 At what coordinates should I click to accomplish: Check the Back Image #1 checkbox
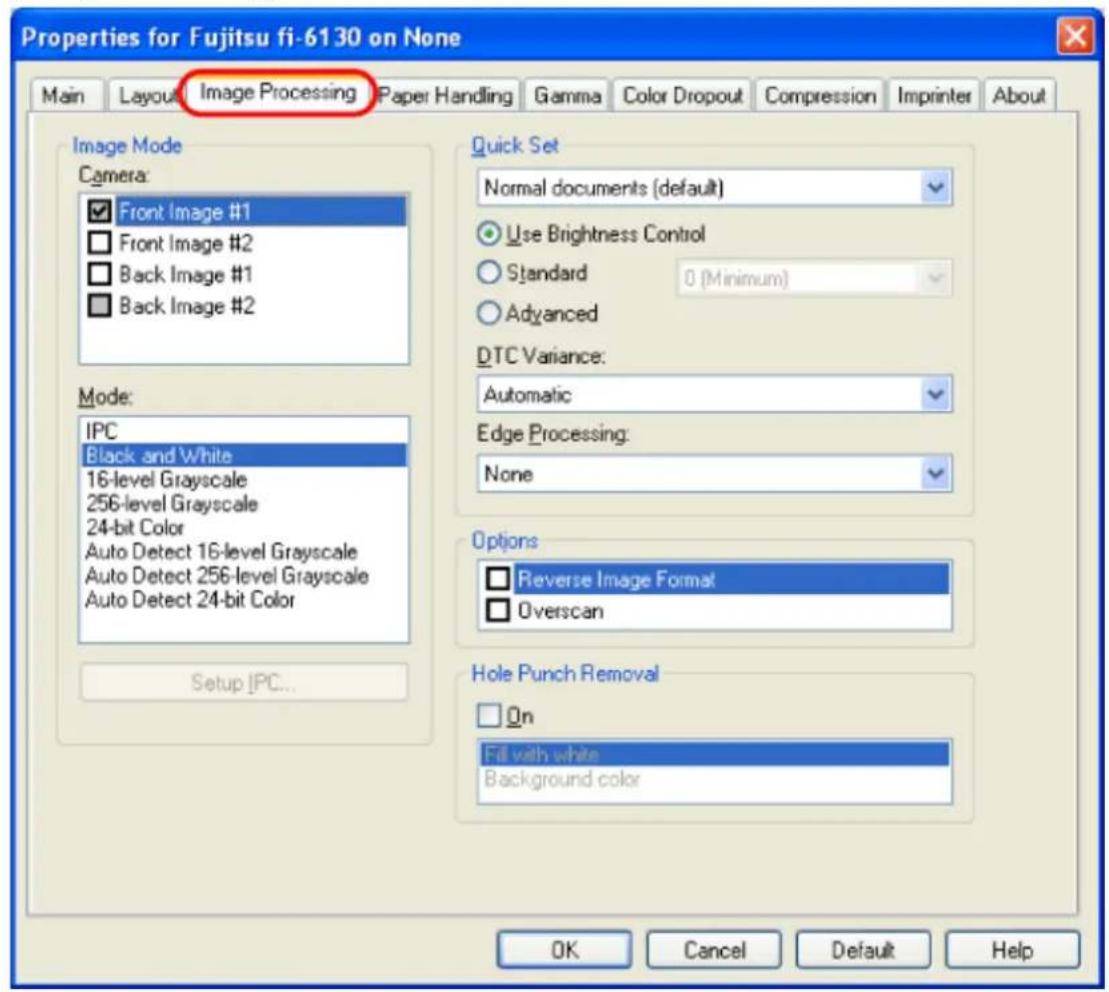(99, 274)
